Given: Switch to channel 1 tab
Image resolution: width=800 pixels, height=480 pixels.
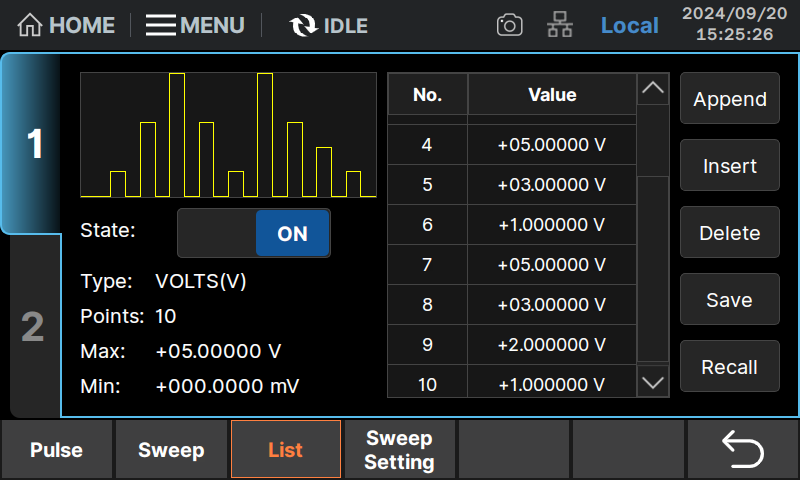Looking at the screenshot, I should tap(34, 145).
